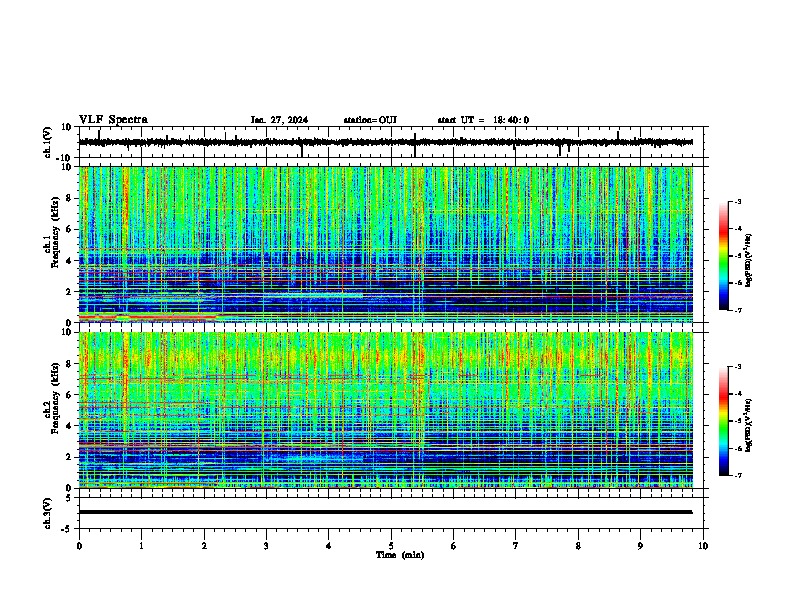Viewport: 792px width, 612px height.
Task: Click the "-7" tick on ch.2 color bar
Action: click(x=737, y=476)
